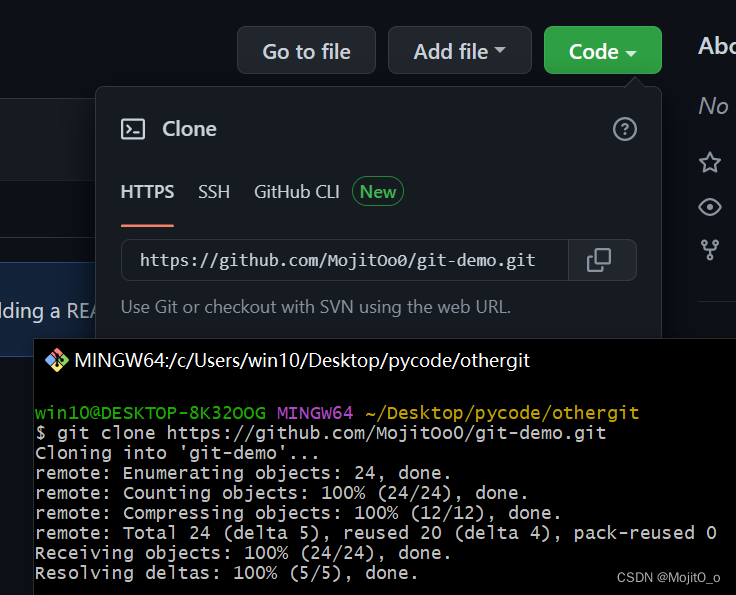Click the MINGW64 othergit window title
Image resolution: width=736 pixels, height=595 pixels.
(x=302, y=360)
